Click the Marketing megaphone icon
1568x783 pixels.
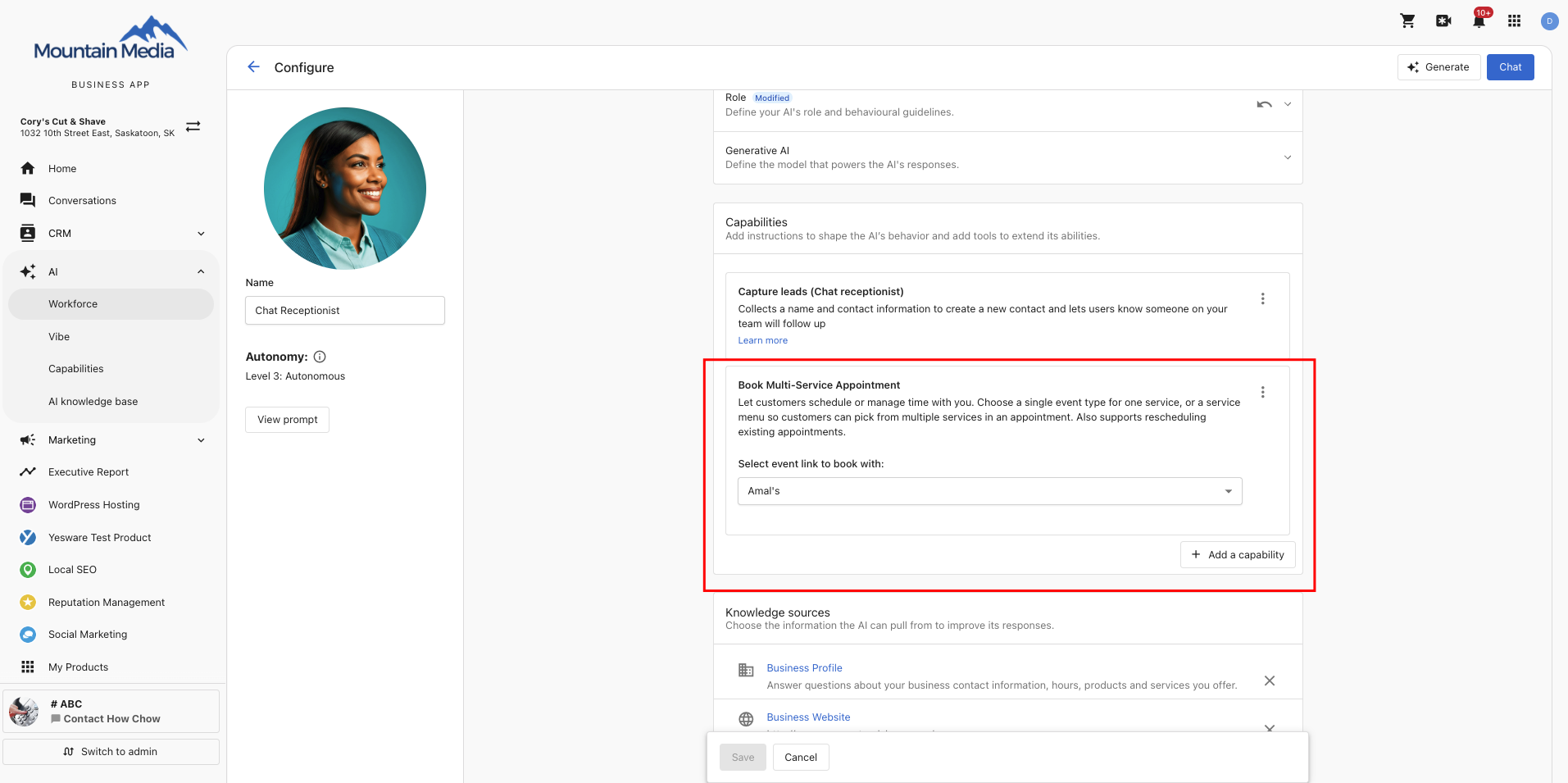click(28, 439)
